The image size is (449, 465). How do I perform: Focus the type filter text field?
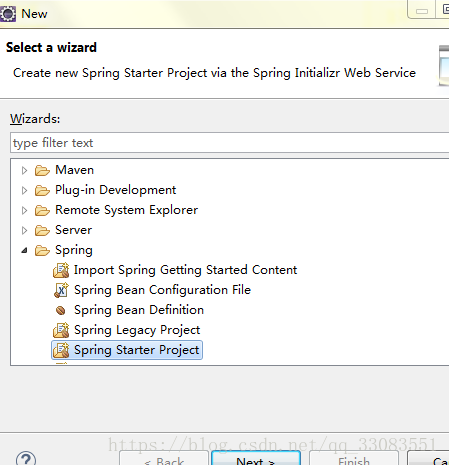[229, 143]
